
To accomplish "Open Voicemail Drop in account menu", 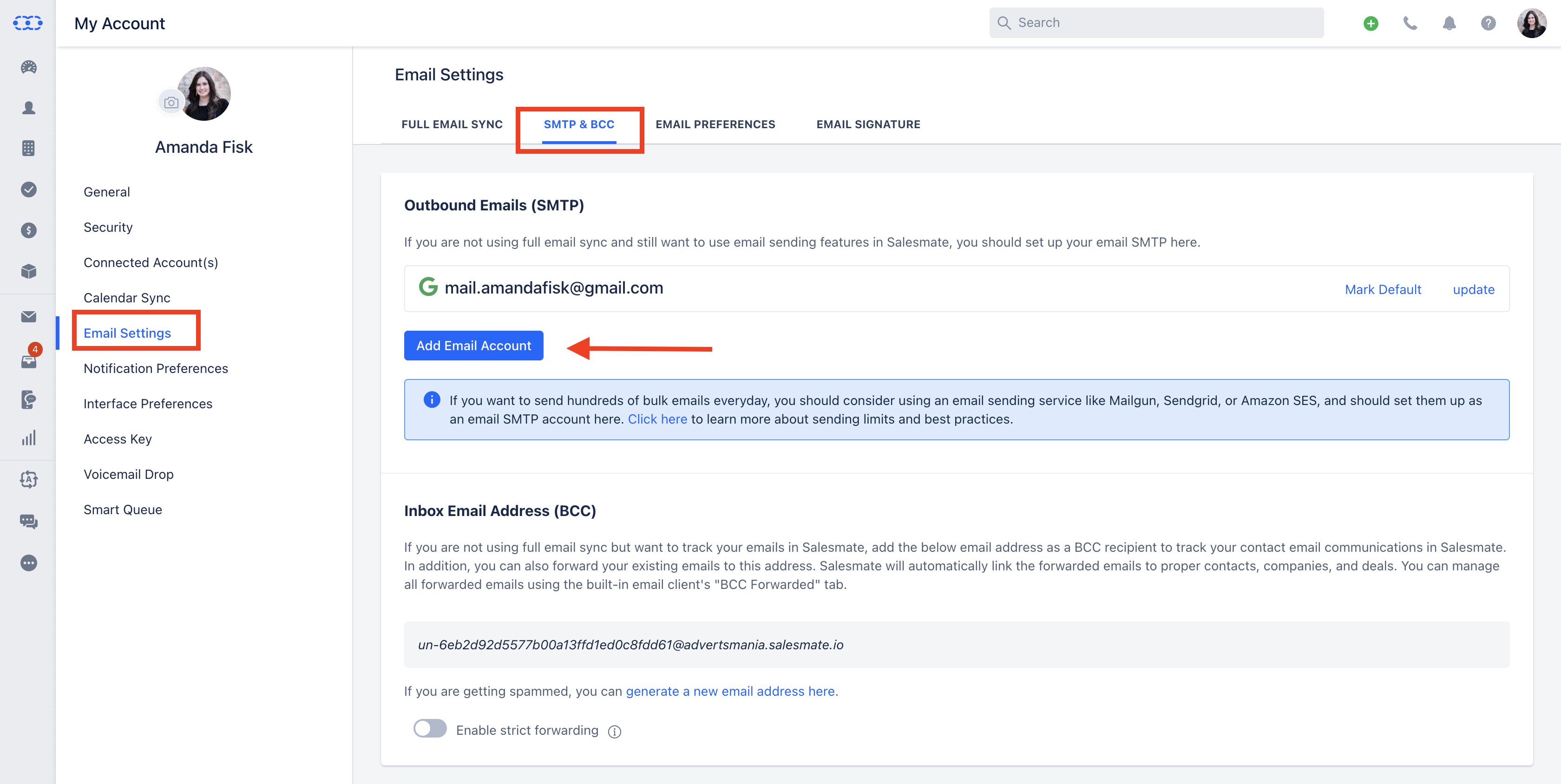I will (x=129, y=474).
